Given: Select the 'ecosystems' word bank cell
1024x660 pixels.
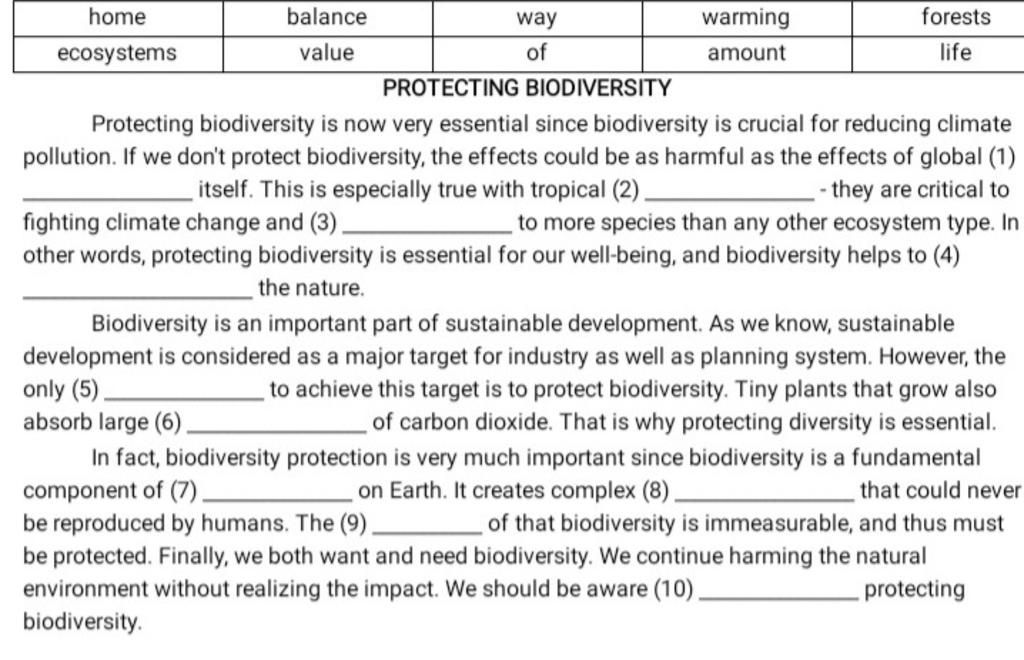Looking at the screenshot, I should tap(118, 54).
